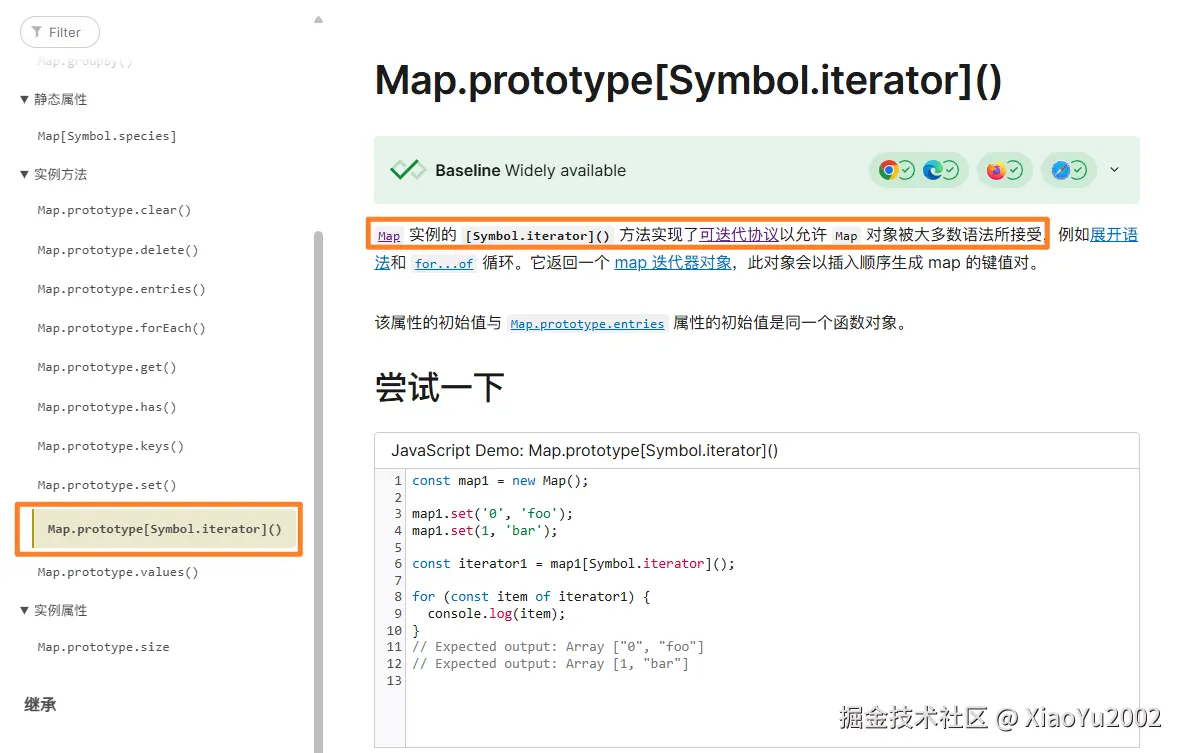
Task: Collapse the 静态属性 section
Action: click(24, 99)
